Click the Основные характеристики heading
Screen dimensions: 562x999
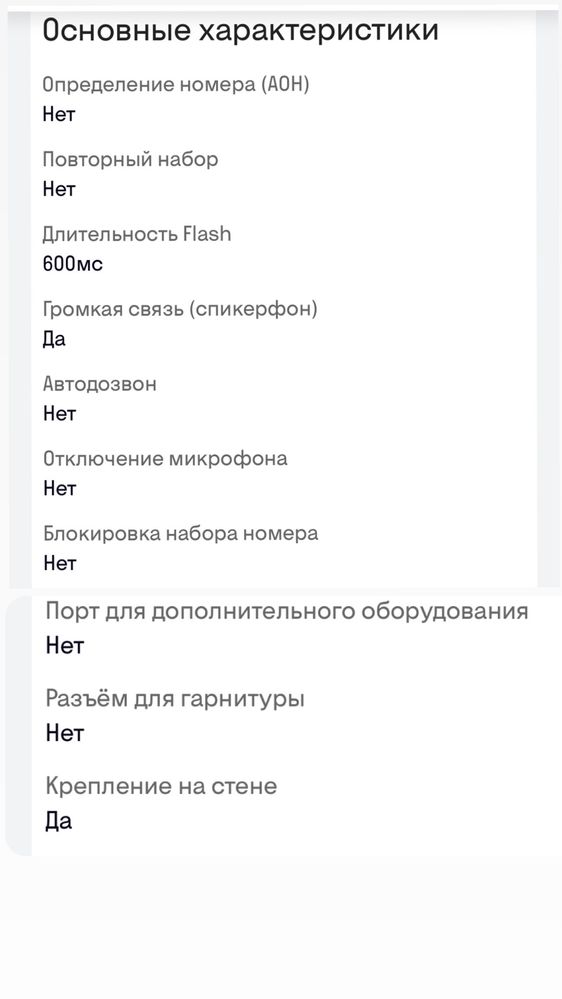pyautogui.click(x=240, y=31)
